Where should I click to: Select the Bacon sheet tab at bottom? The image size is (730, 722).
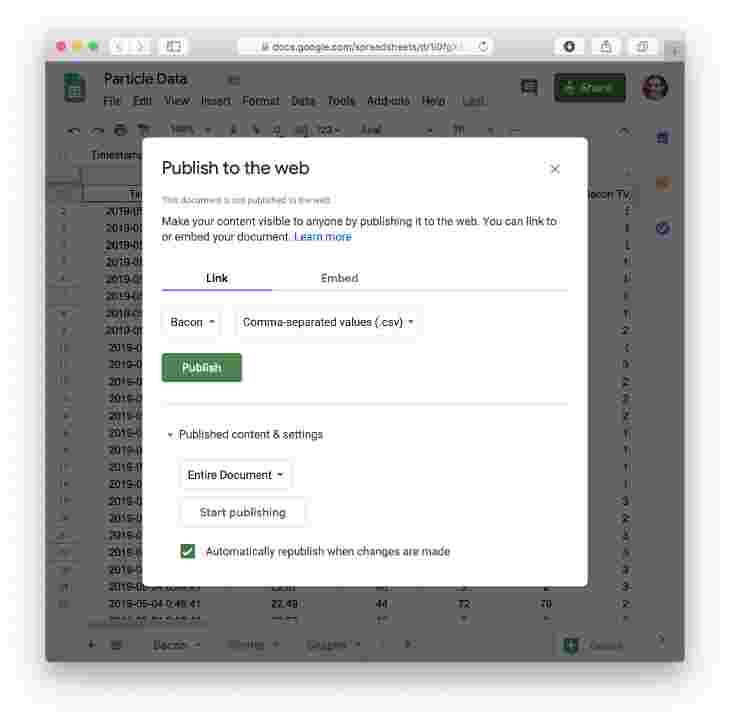point(176,645)
